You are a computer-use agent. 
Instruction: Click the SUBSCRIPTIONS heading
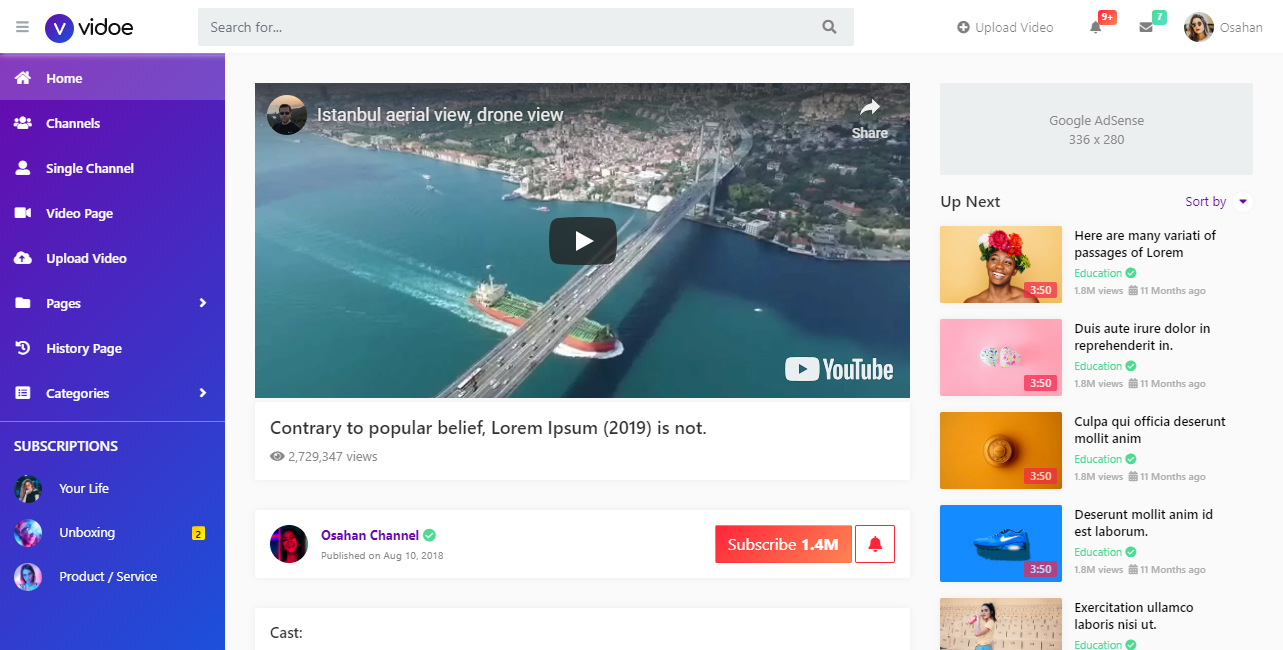click(66, 446)
